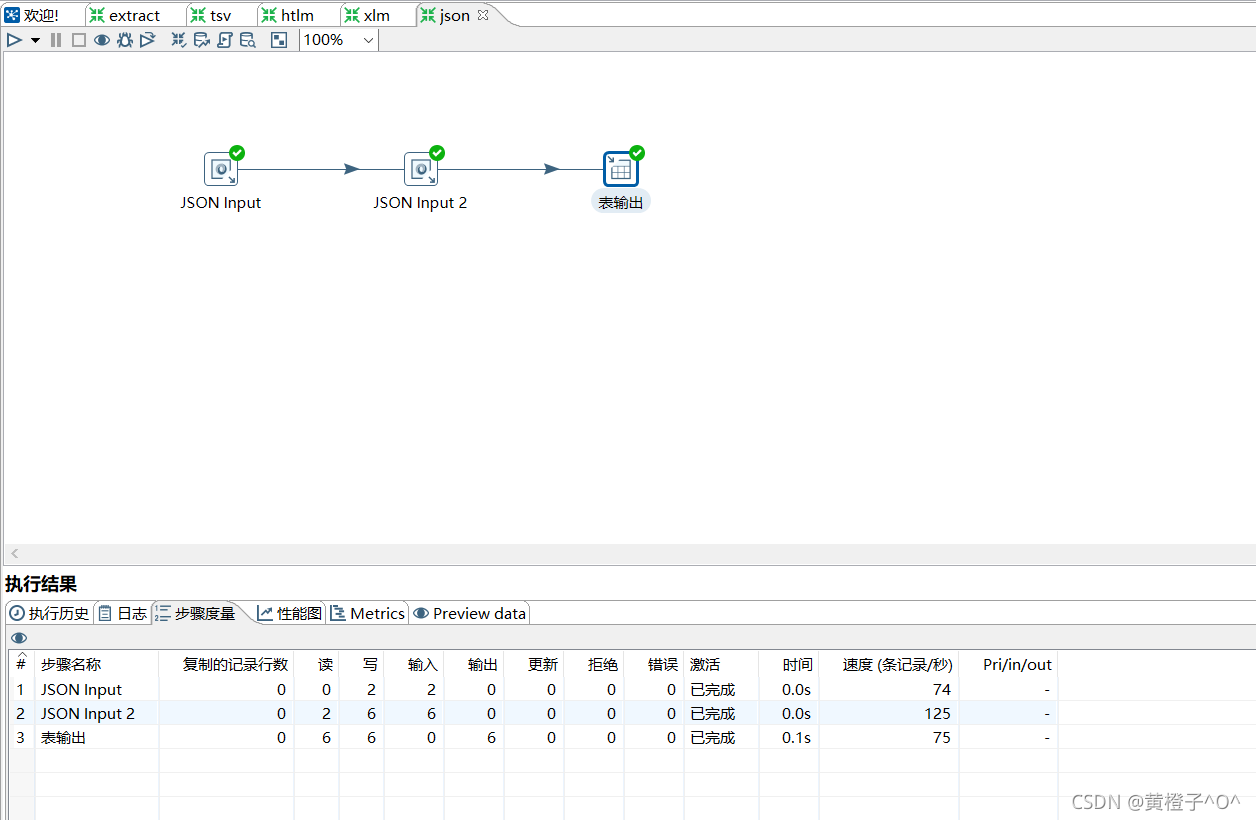Verify the transformation icon
1256x820 pixels.
pyautogui.click(x=179, y=40)
